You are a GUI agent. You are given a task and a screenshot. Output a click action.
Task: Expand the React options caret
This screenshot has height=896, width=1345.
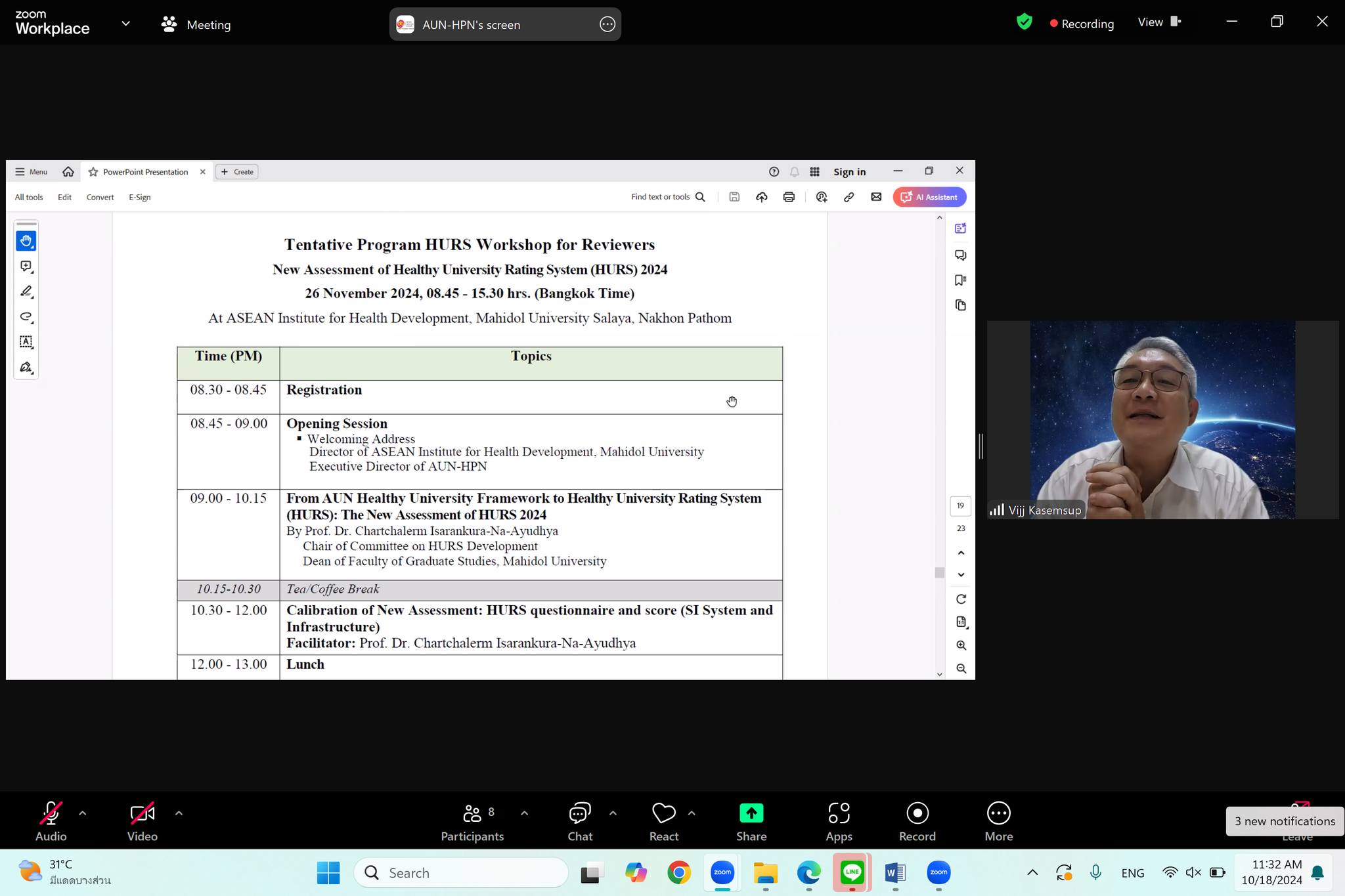[x=692, y=813]
